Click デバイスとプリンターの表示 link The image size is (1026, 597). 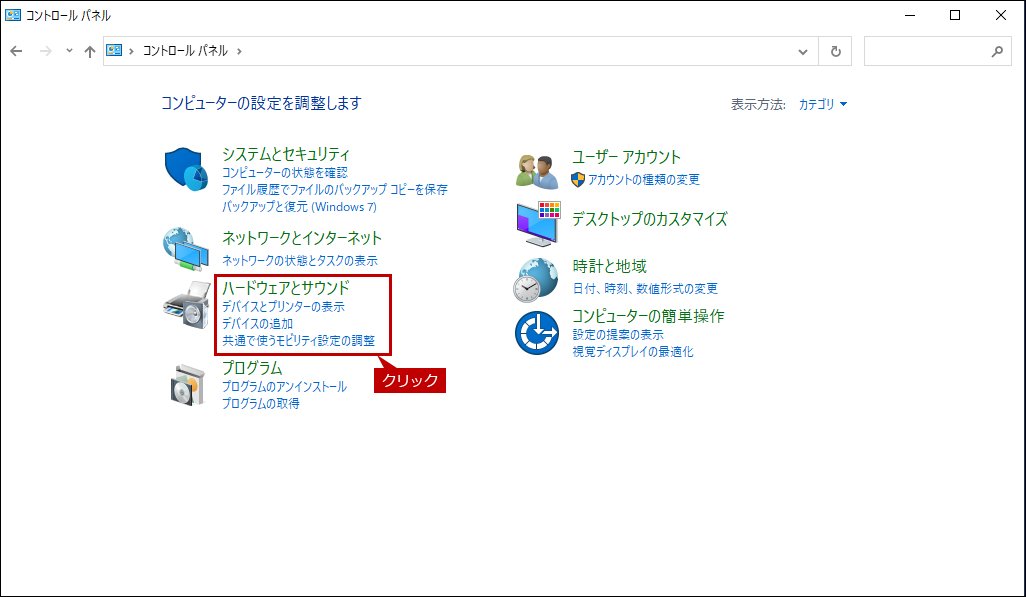pyautogui.click(x=283, y=307)
